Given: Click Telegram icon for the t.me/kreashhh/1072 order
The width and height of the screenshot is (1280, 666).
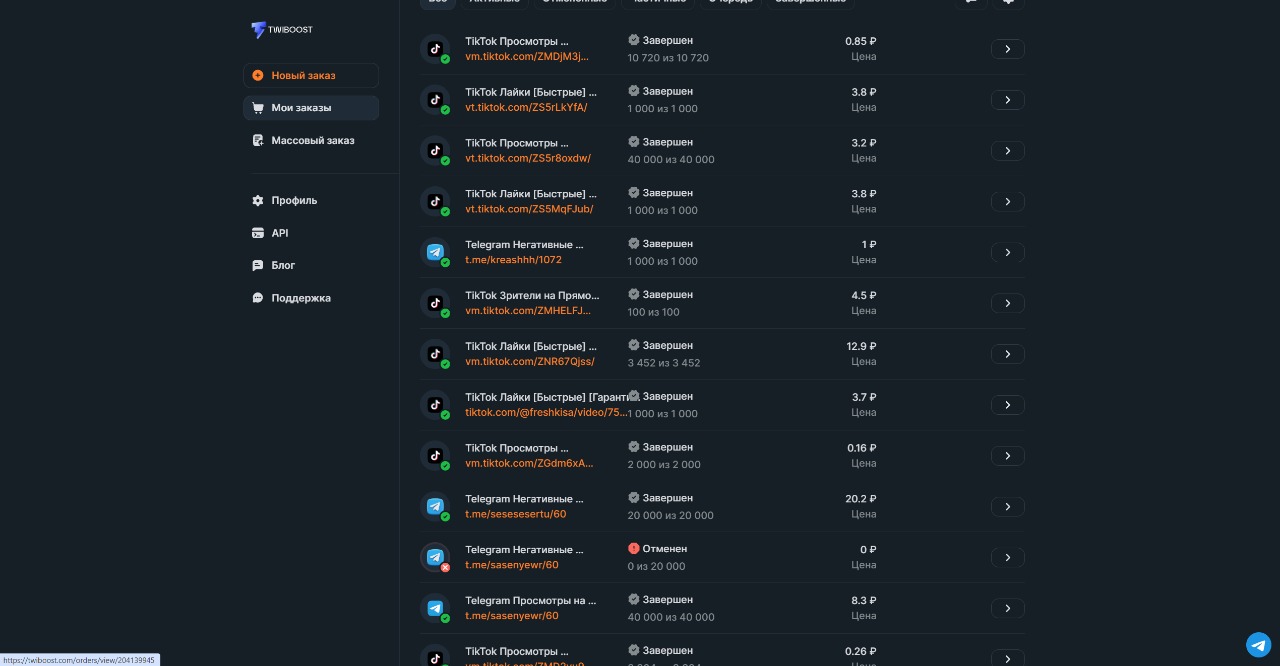Looking at the screenshot, I should point(435,253).
